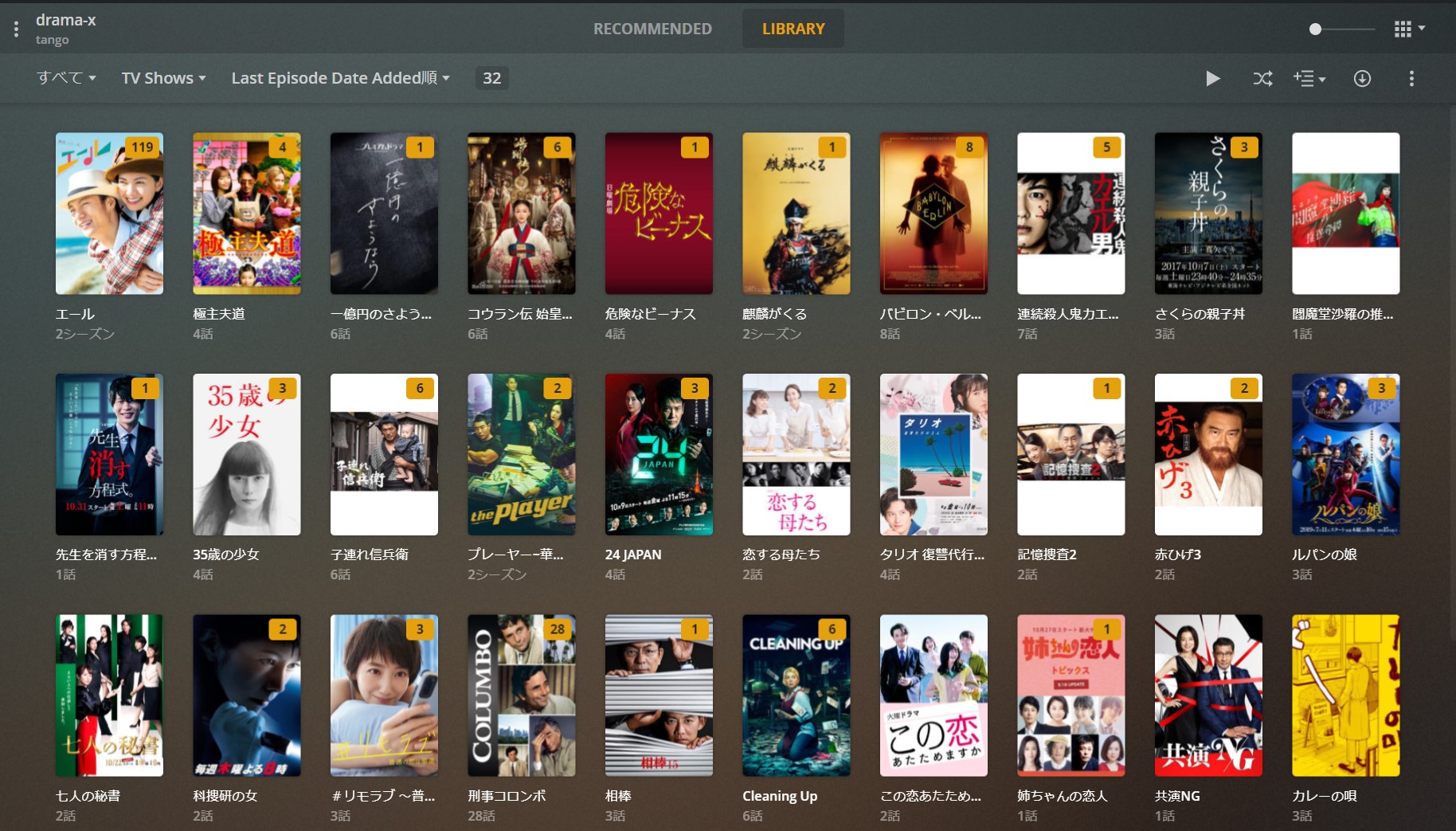The width and height of the screenshot is (1456, 831).
Task: Open the エール poster
Action: point(109,214)
